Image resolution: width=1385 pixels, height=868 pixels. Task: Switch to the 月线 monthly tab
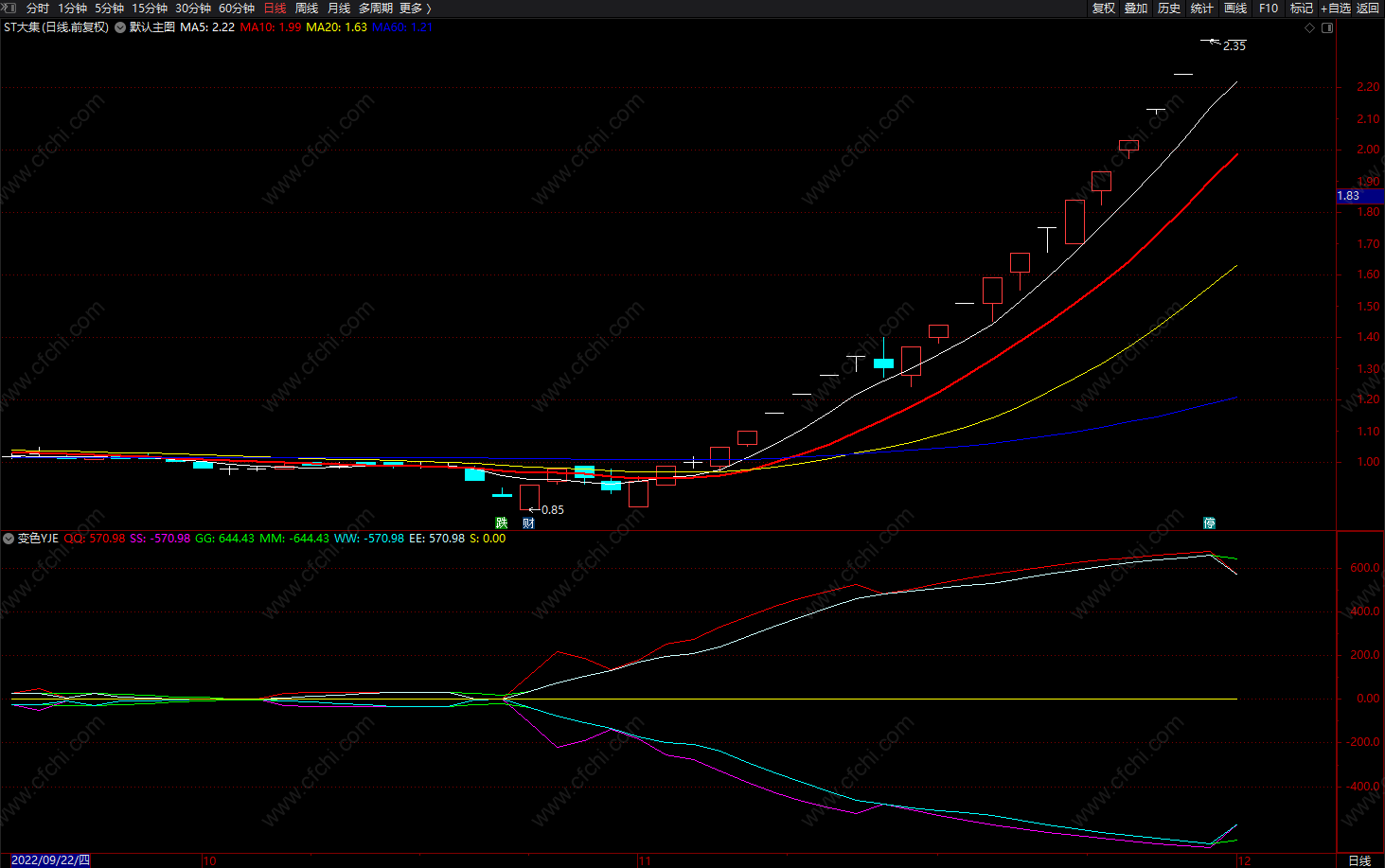[339, 8]
